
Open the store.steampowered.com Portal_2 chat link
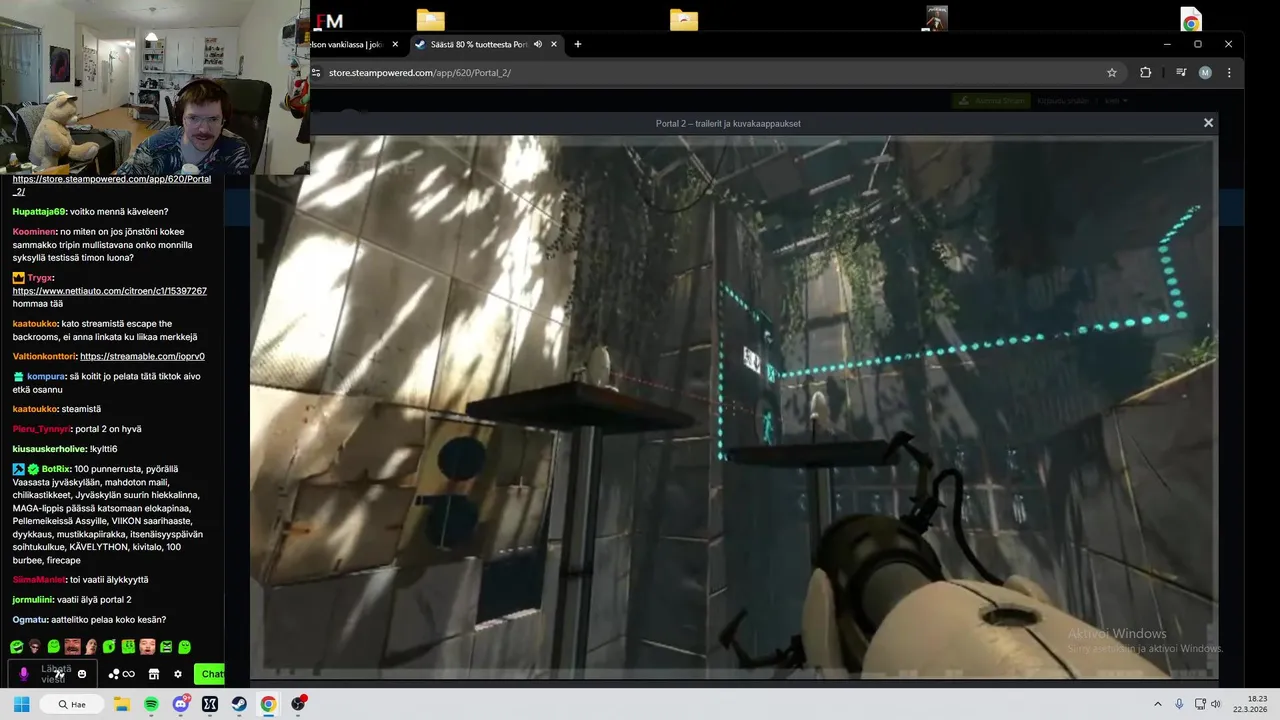pos(111,185)
